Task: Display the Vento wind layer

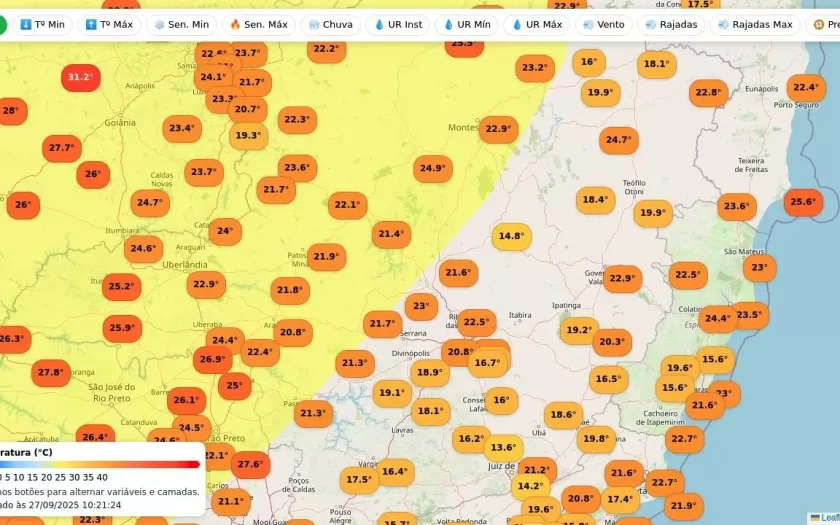Action: [x=603, y=24]
